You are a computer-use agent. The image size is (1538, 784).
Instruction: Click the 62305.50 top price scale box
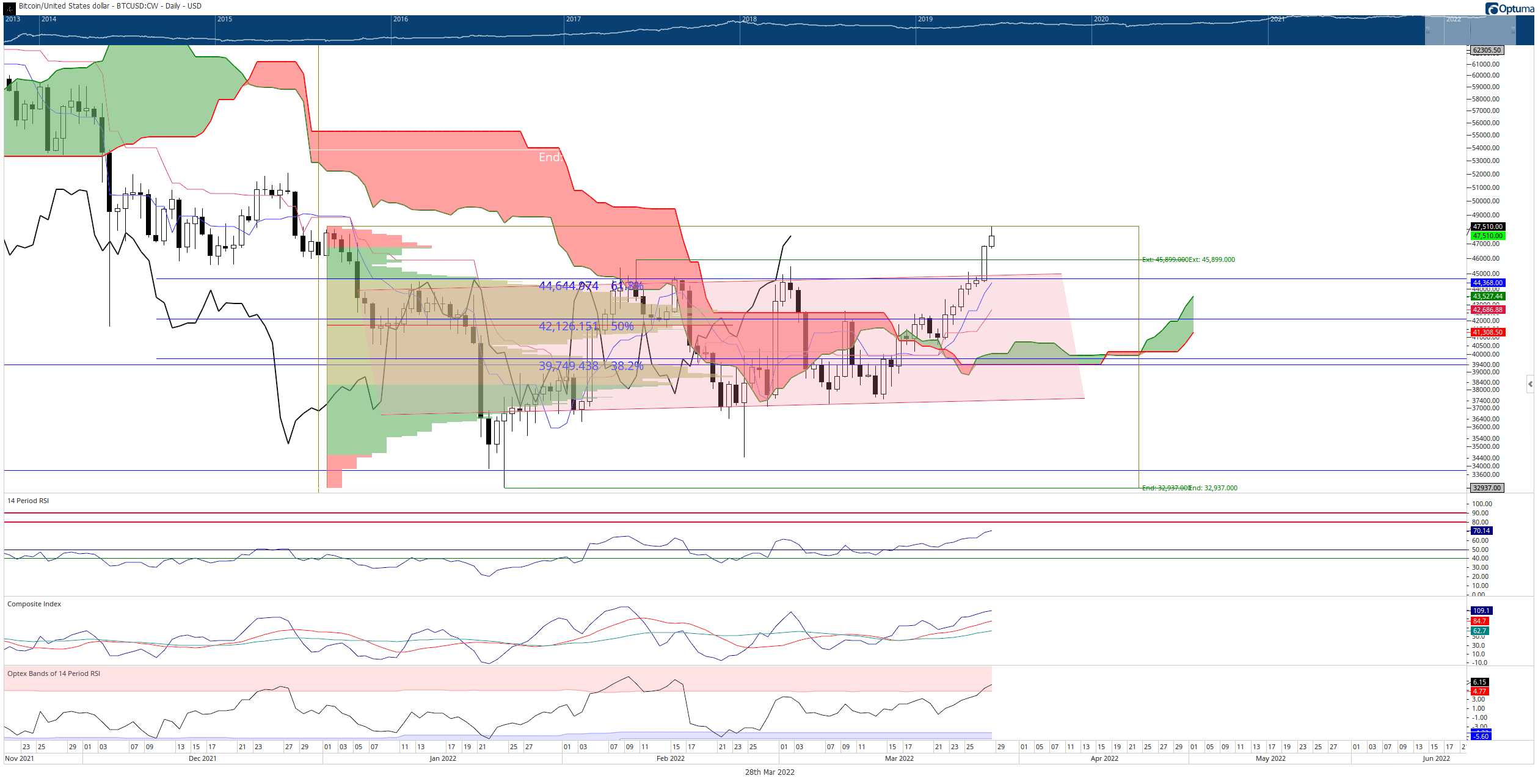[x=1486, y=50]
